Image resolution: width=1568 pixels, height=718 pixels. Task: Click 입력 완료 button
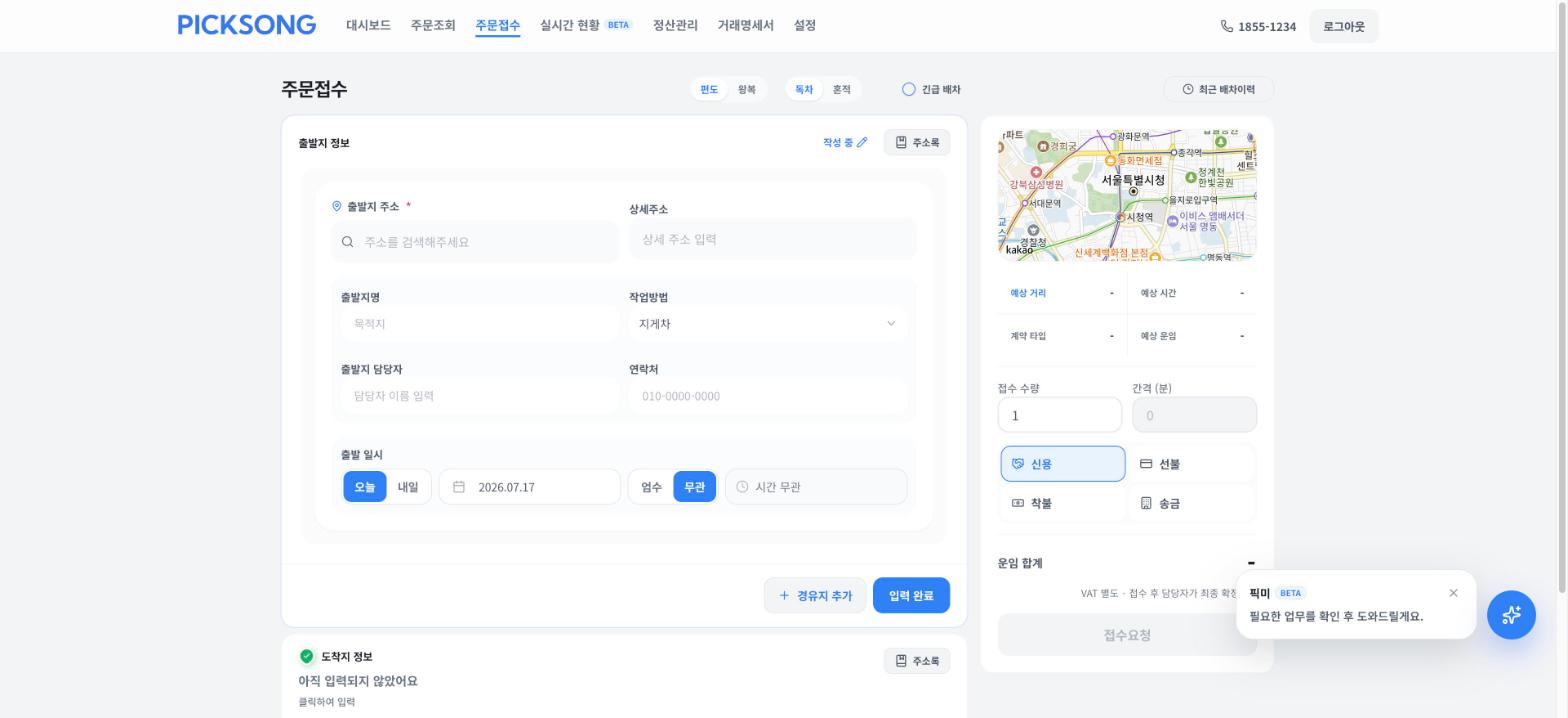coord(911,595)
